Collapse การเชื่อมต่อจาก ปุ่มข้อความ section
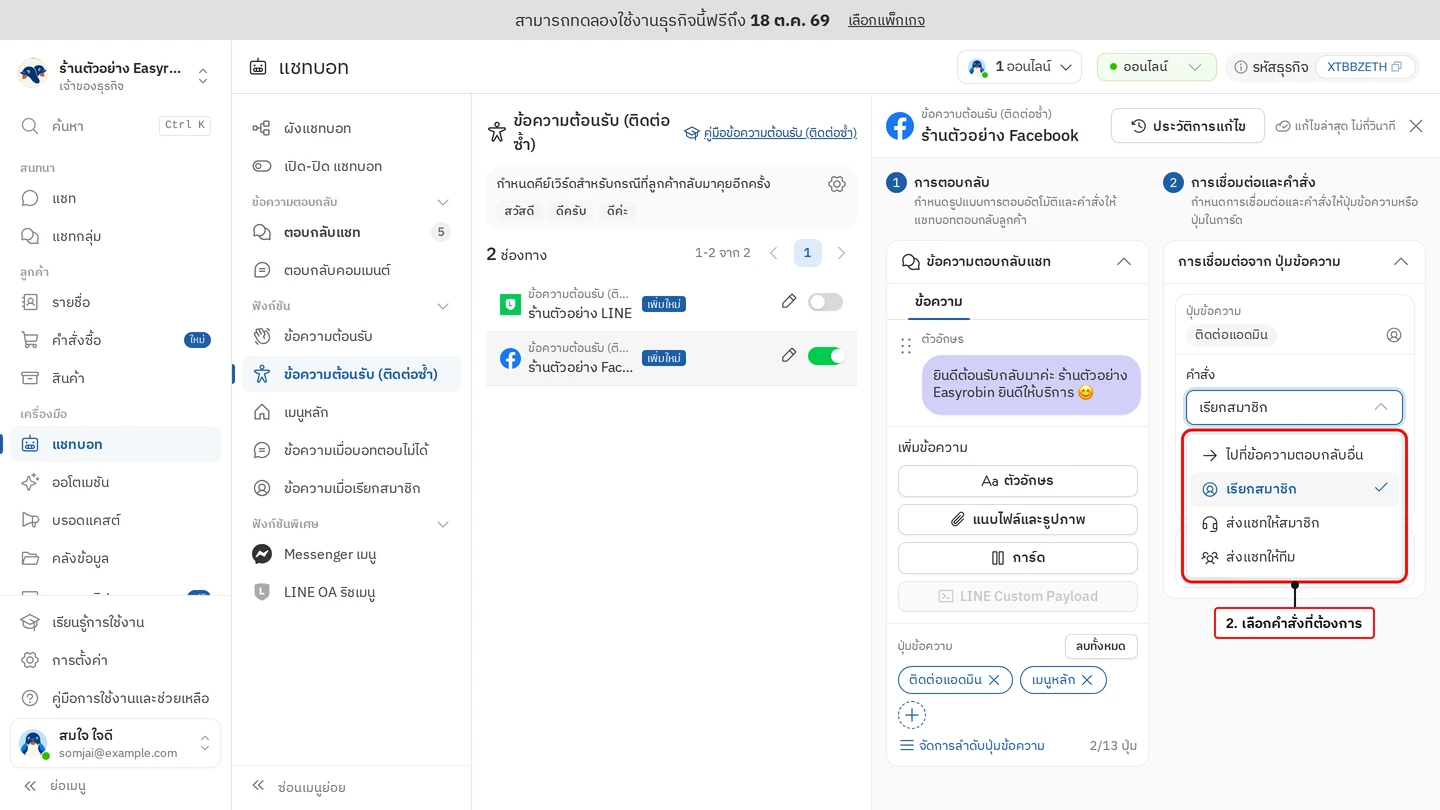Image resolution: width=1440 pixels, height=810 pixels. click(1401, 261)
